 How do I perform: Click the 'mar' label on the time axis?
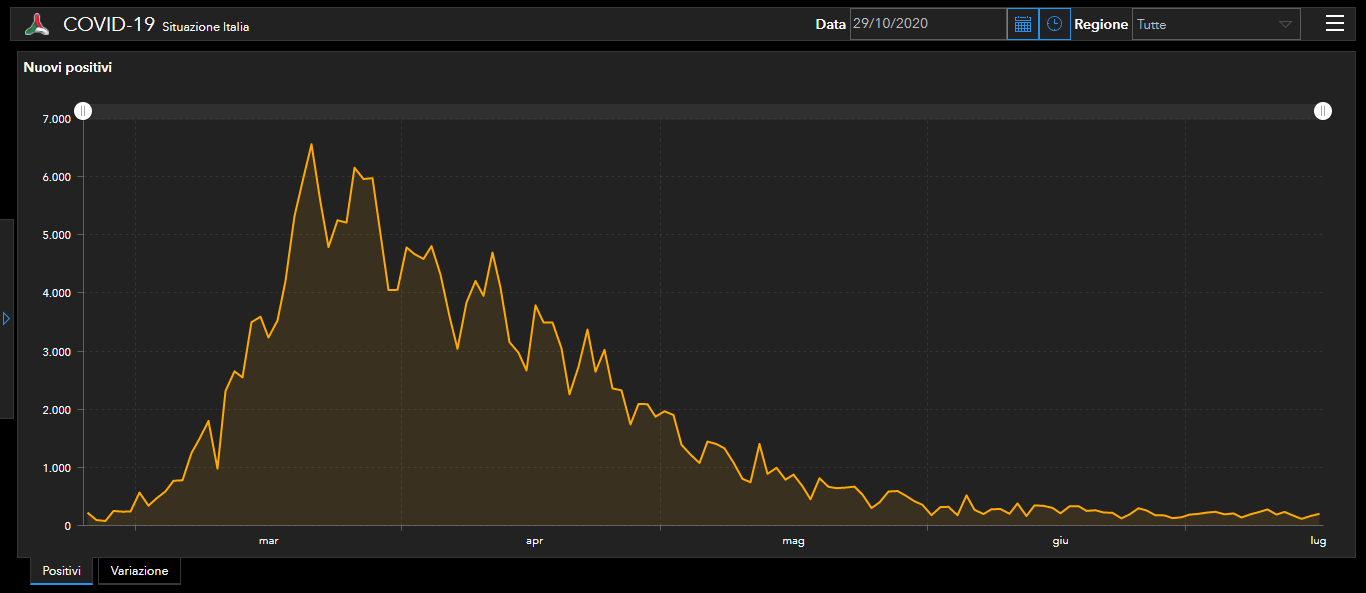click(x=268, y=541)
